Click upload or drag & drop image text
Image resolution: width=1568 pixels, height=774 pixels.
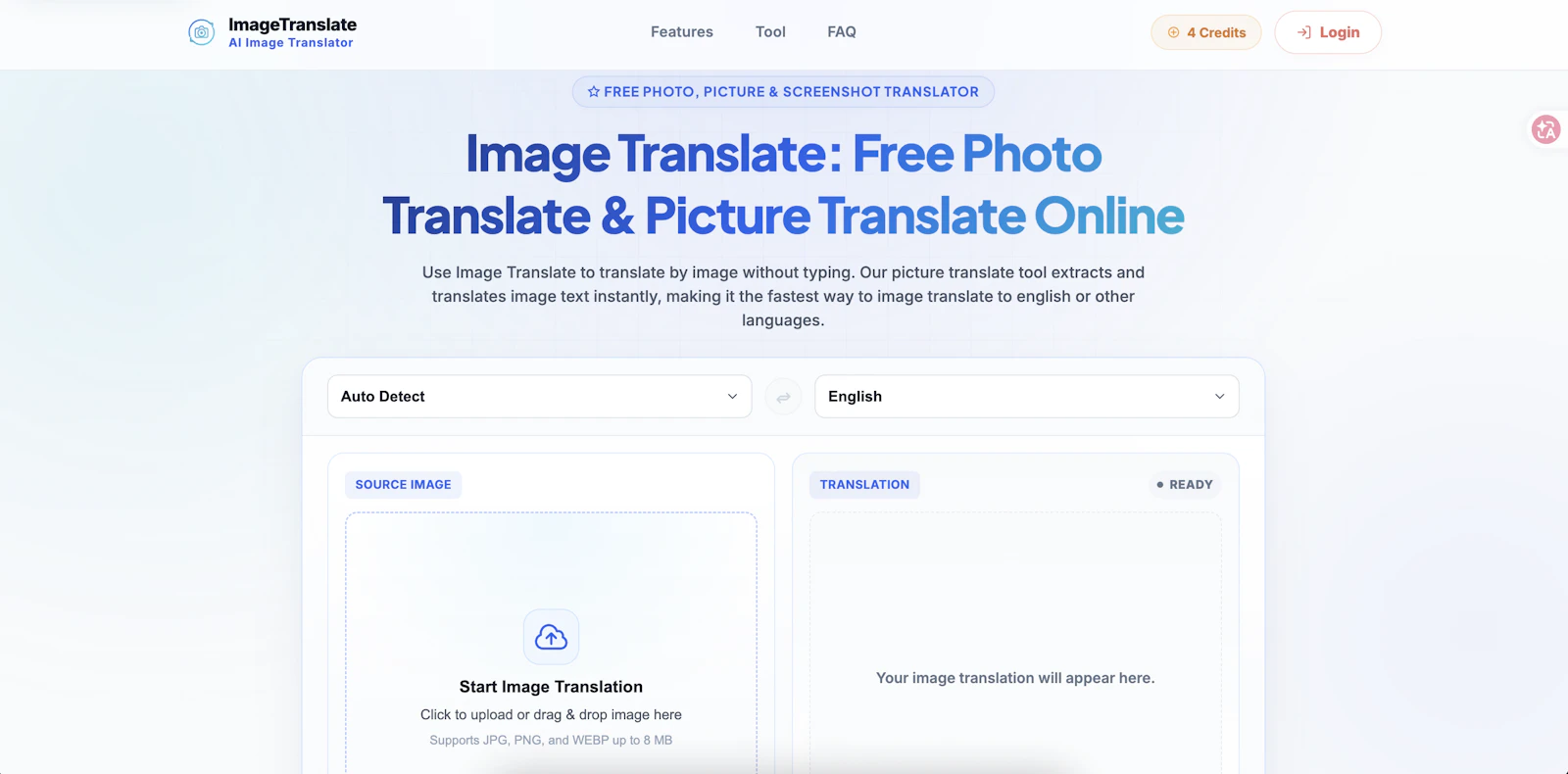click(551, 715)
